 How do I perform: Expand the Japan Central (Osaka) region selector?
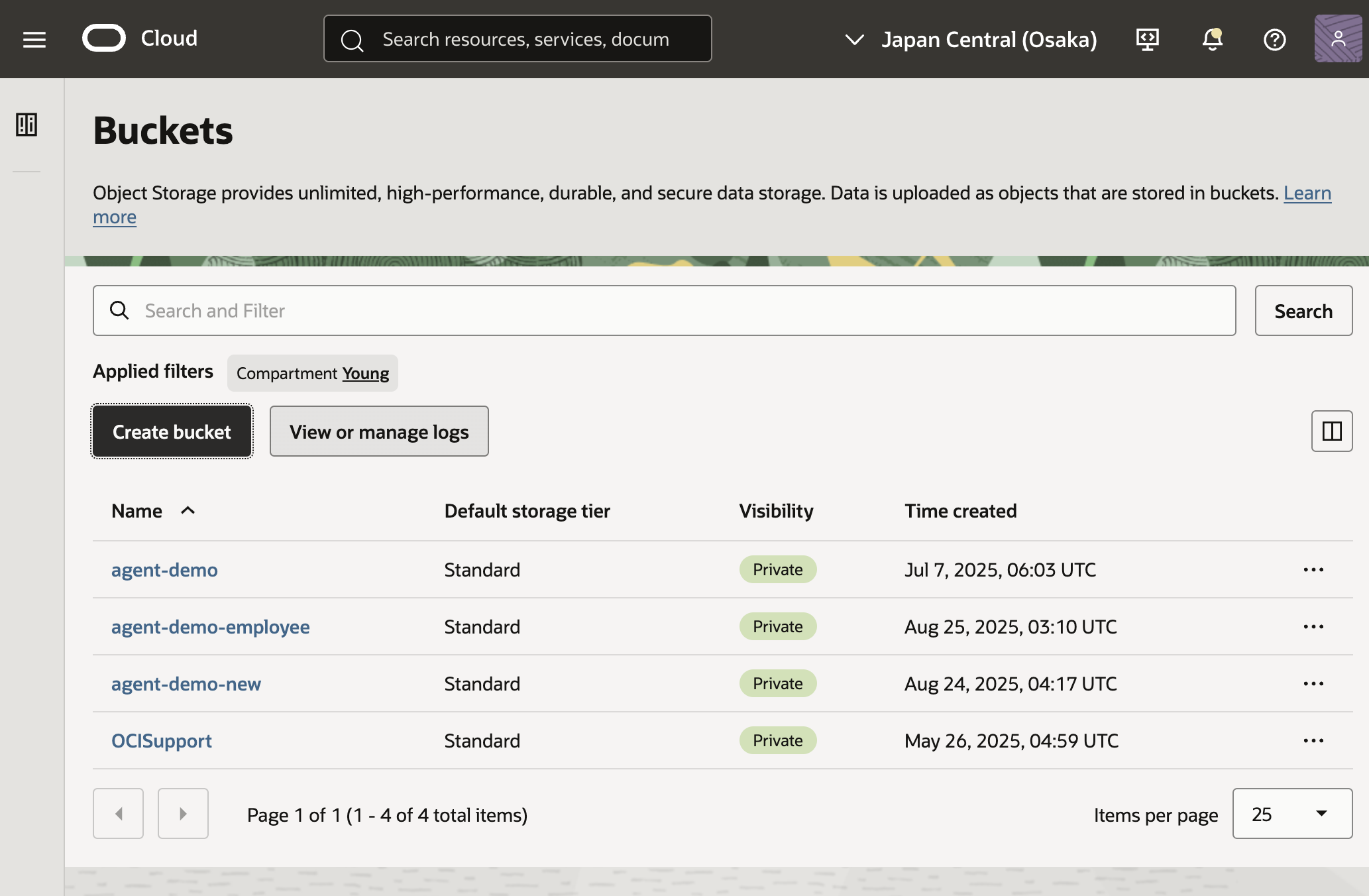coord(971,40)
